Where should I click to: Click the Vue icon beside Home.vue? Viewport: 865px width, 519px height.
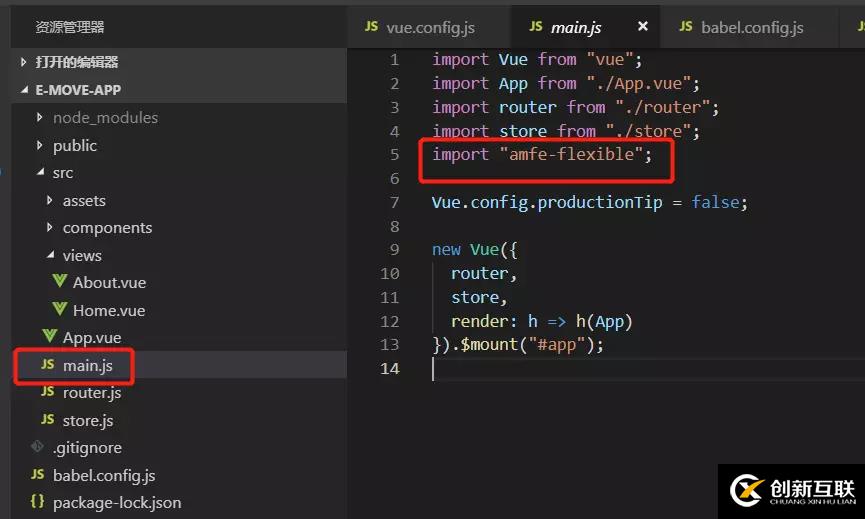point(60,309)
